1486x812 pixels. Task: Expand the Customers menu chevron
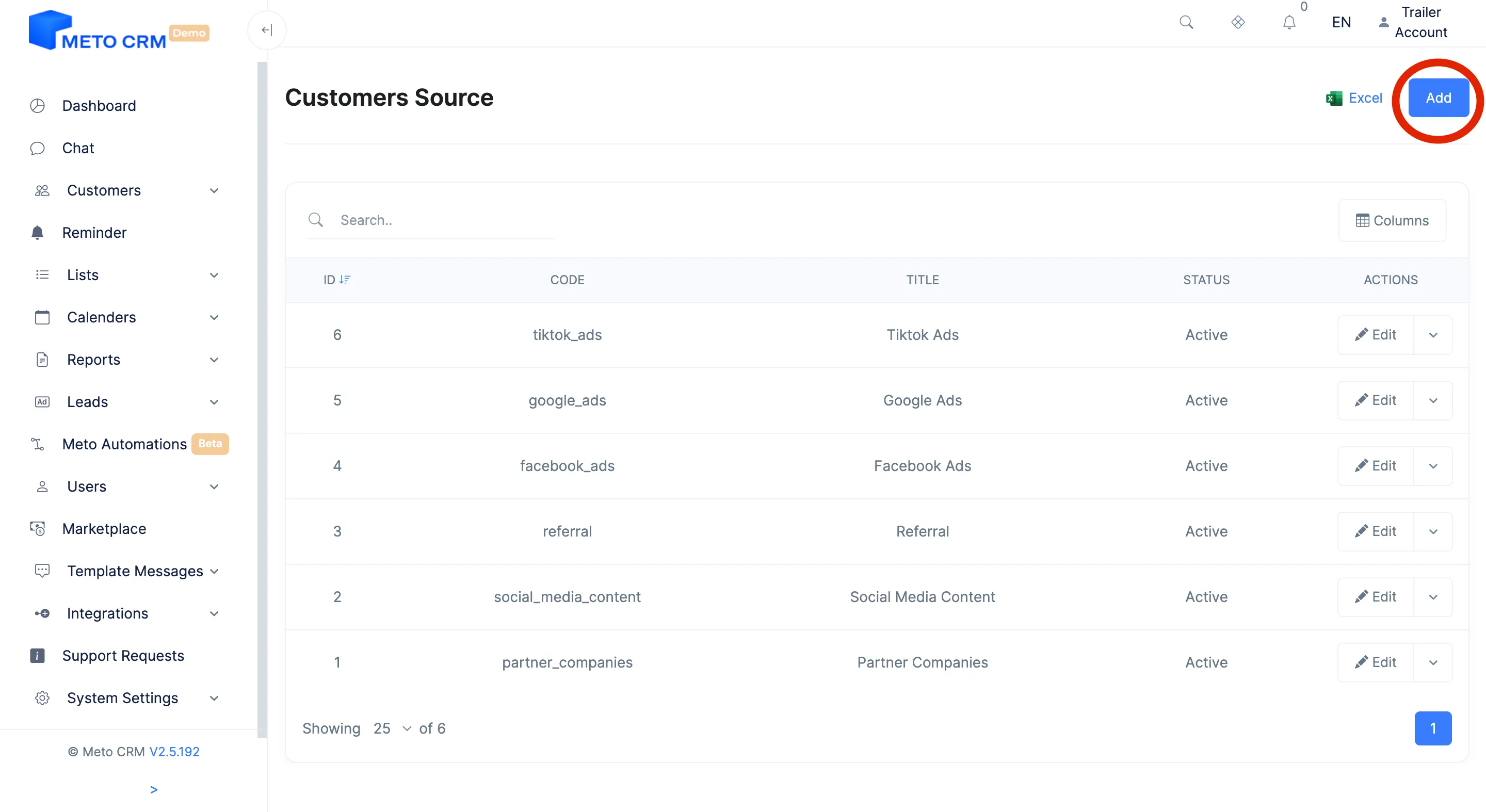[x=214, y=190]
